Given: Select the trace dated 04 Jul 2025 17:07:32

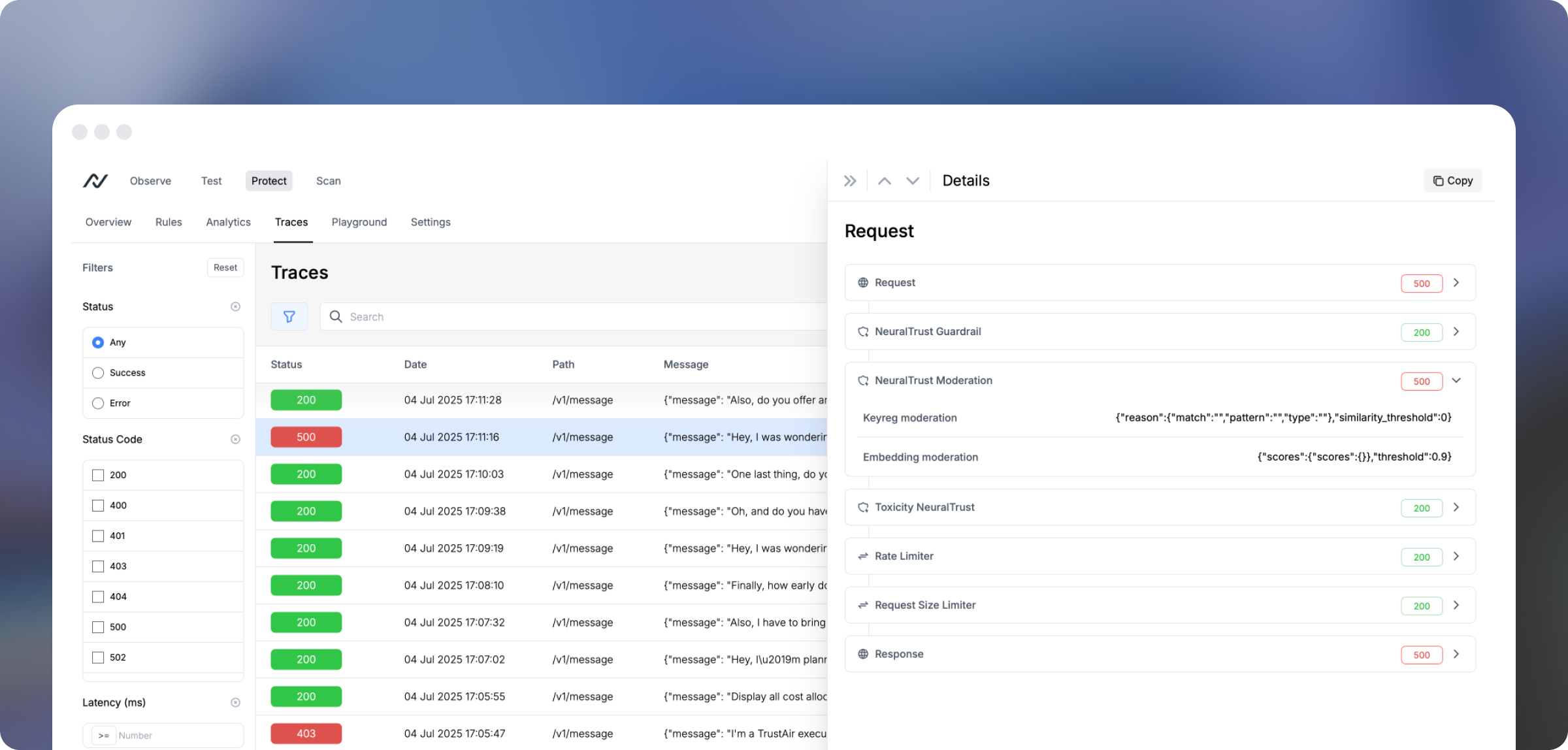Looking at the screenshot, I should pyautogui.click(x=542, y=623).
